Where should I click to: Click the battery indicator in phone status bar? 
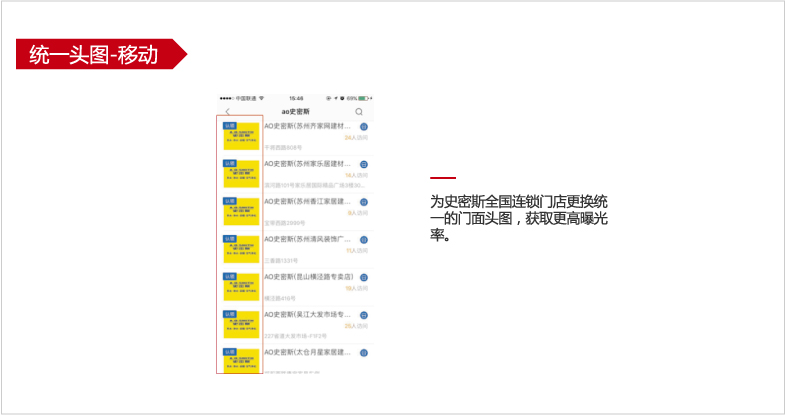367,98
